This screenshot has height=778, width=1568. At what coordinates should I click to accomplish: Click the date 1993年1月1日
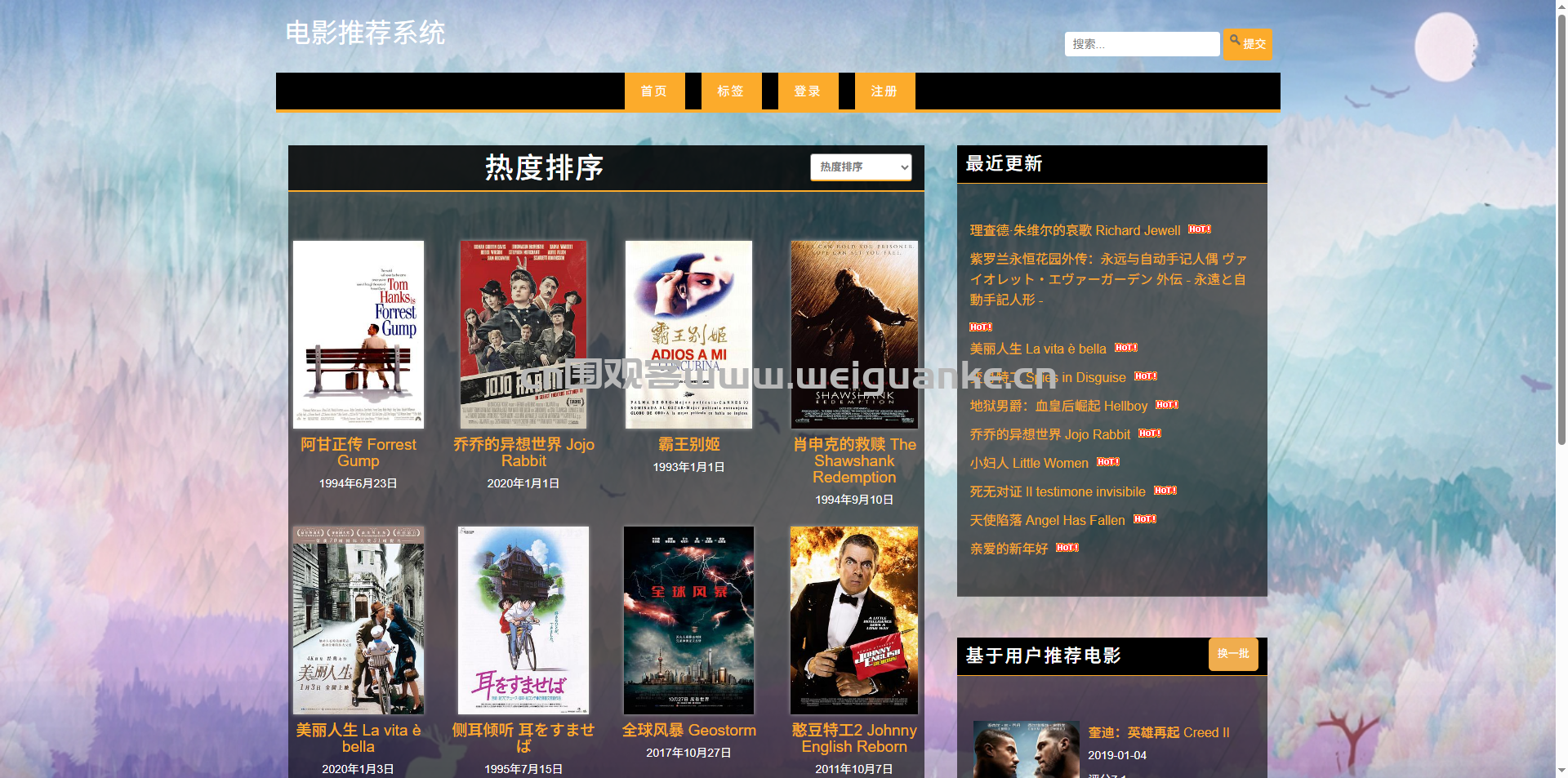click(x=688, y=467)
